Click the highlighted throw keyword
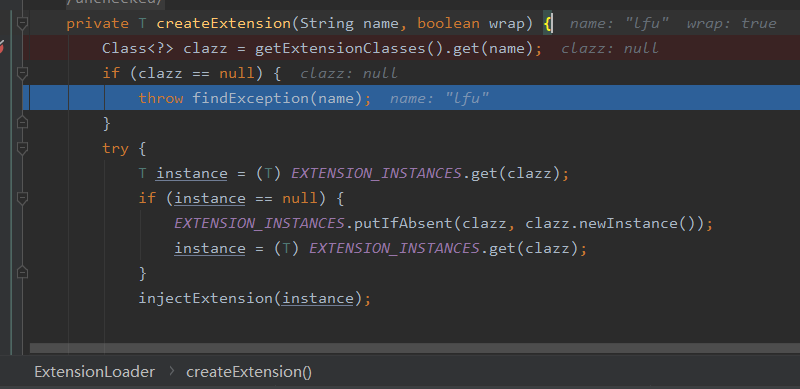 (161, 98)
